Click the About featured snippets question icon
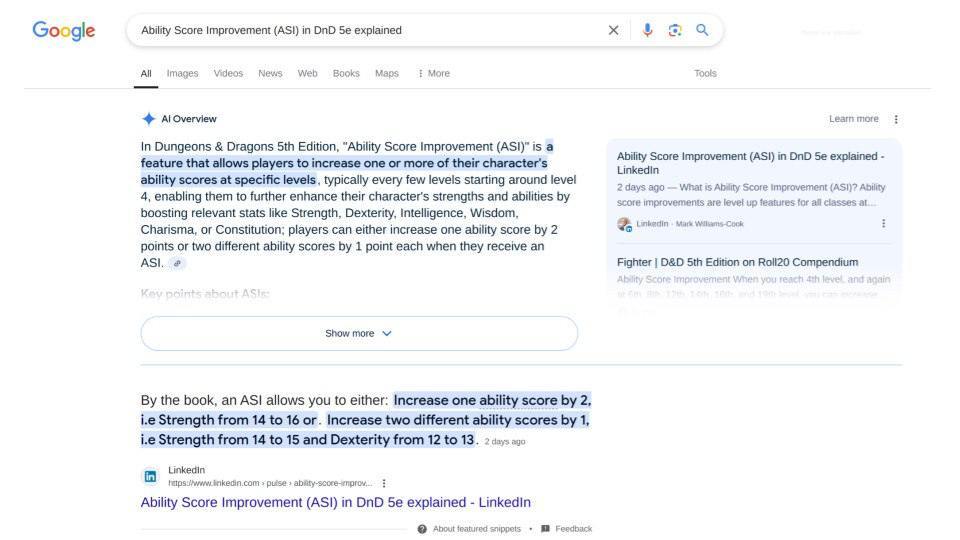This screenshot has width=960, height=540. pos(422,529)
